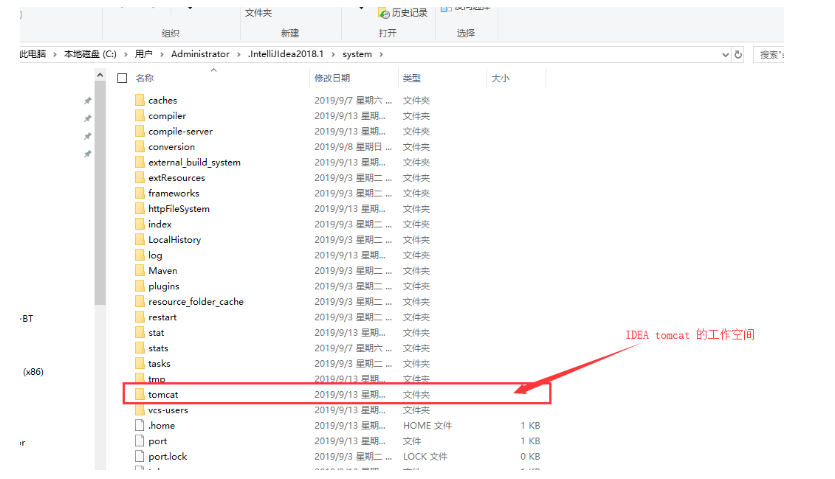Screen dimensions: 835x479
Task: Sort by 类型 column header
Action: click(x=412, y=78)
